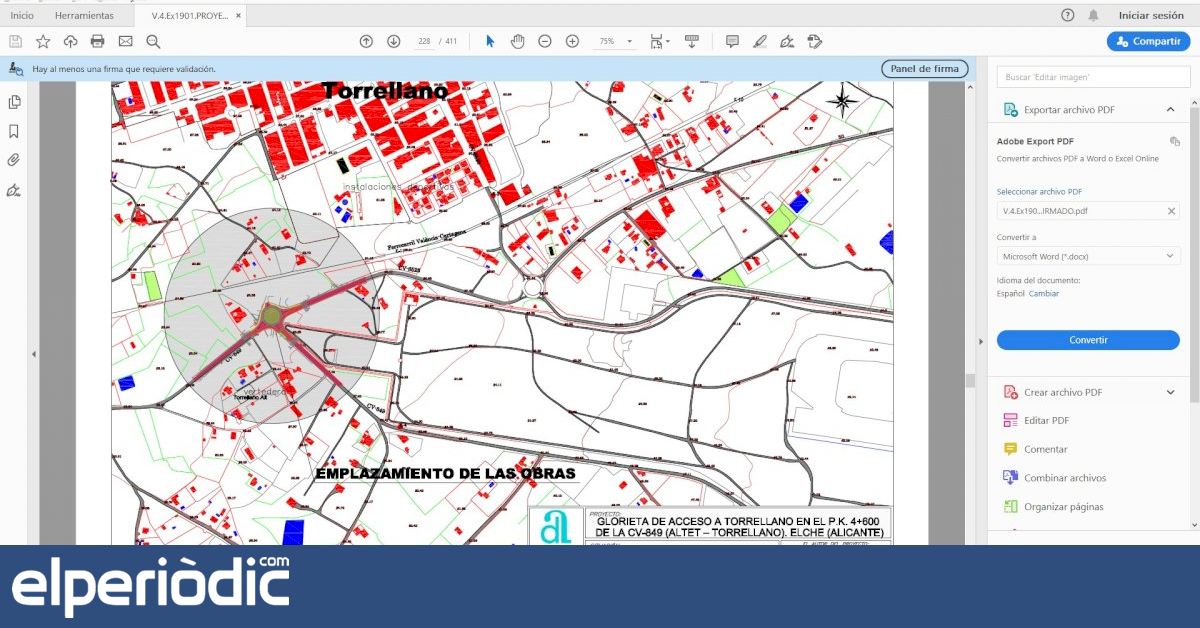
Task: Switch to the Herramientas tab
Action: (x=84, y=16)
